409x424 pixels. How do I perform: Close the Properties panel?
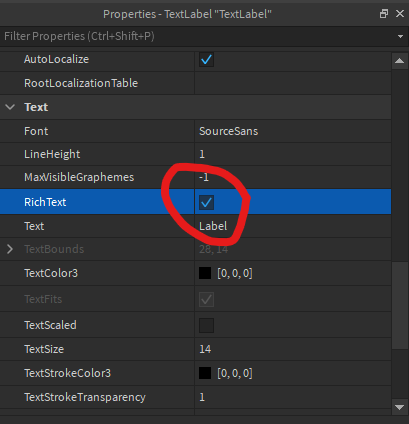point(400,14)
